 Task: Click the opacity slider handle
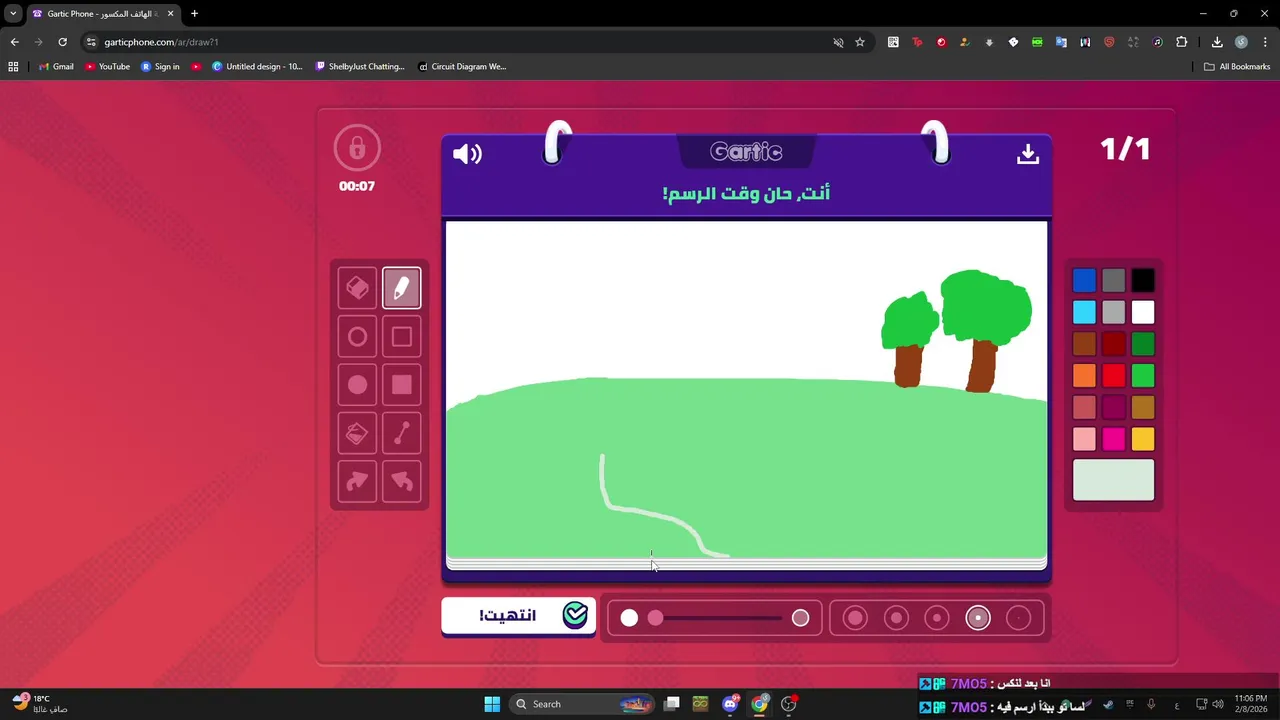(x=655, y=618)
